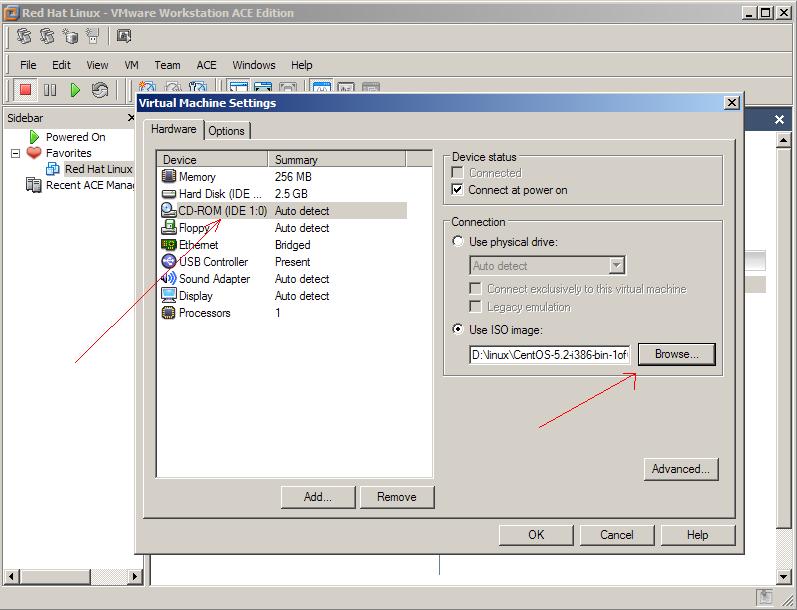Click the Advanced... button
Screen dimensions: 797x610
(x=681, y=469)
